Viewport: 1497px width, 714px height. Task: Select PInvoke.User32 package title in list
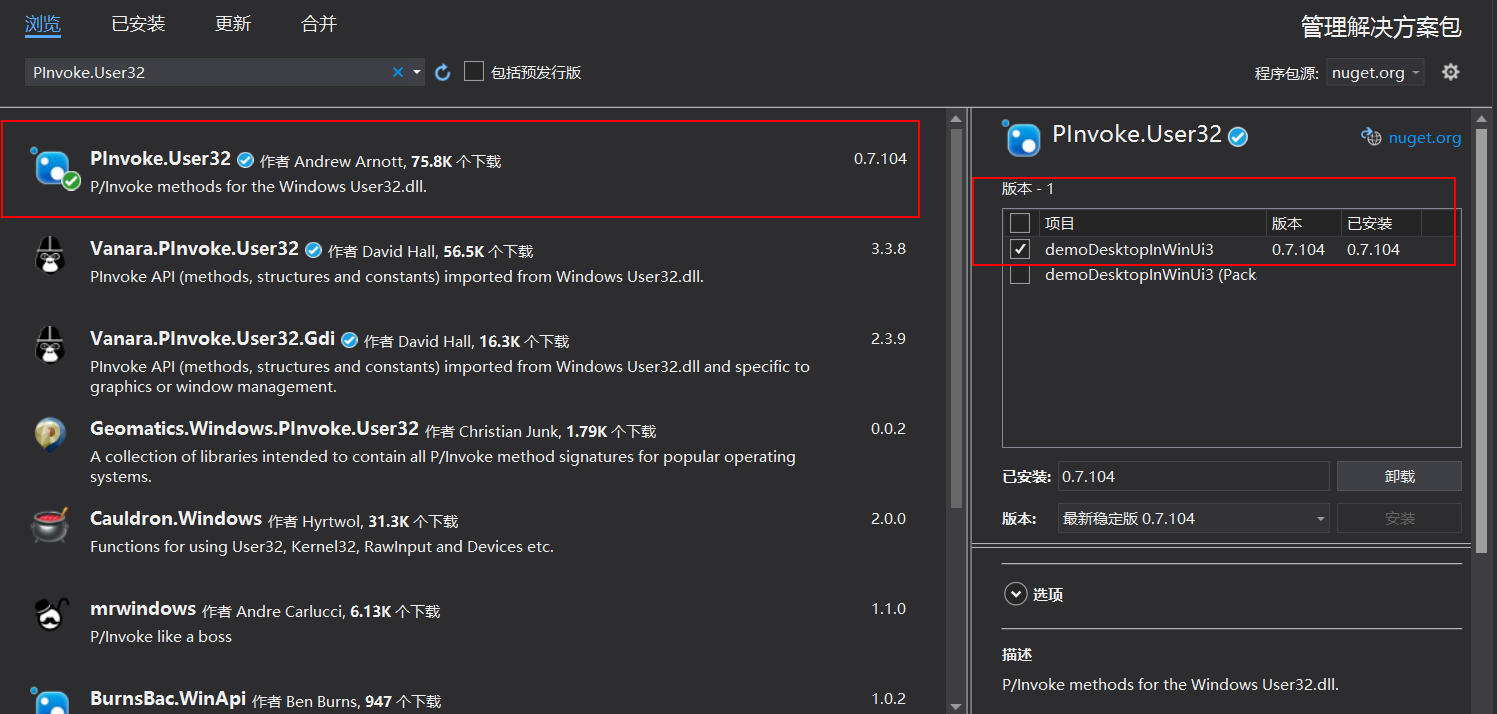click(x=160, y=159)
